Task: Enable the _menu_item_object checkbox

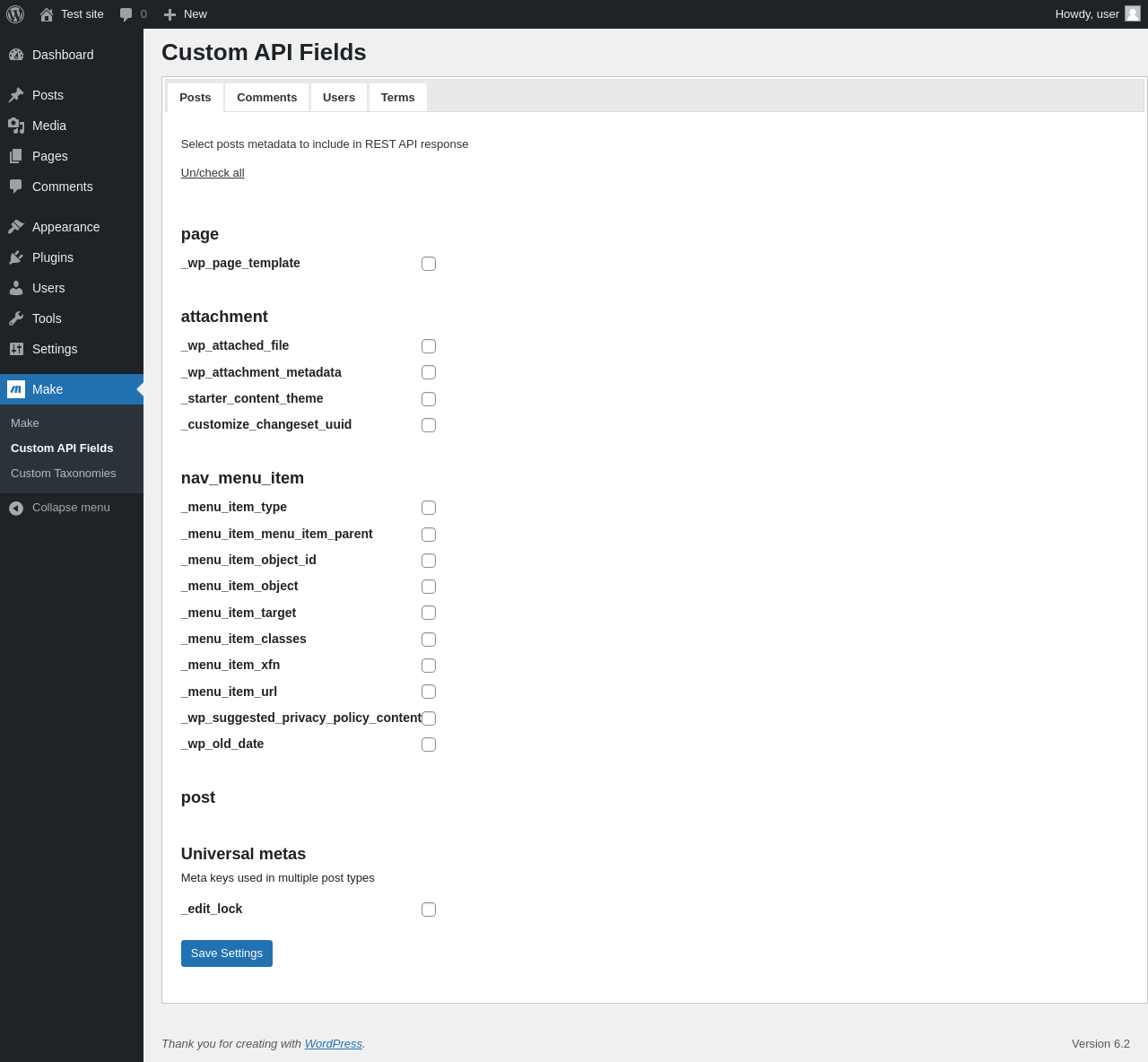Action: [x=429, y=587]
